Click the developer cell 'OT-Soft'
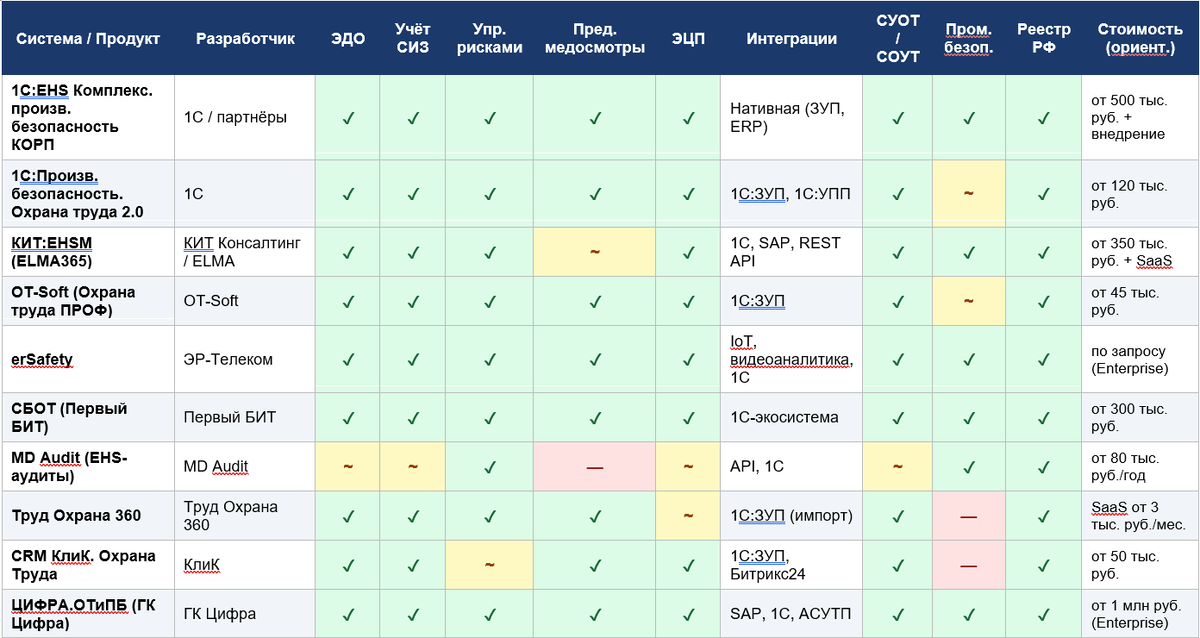 (245, 301)
